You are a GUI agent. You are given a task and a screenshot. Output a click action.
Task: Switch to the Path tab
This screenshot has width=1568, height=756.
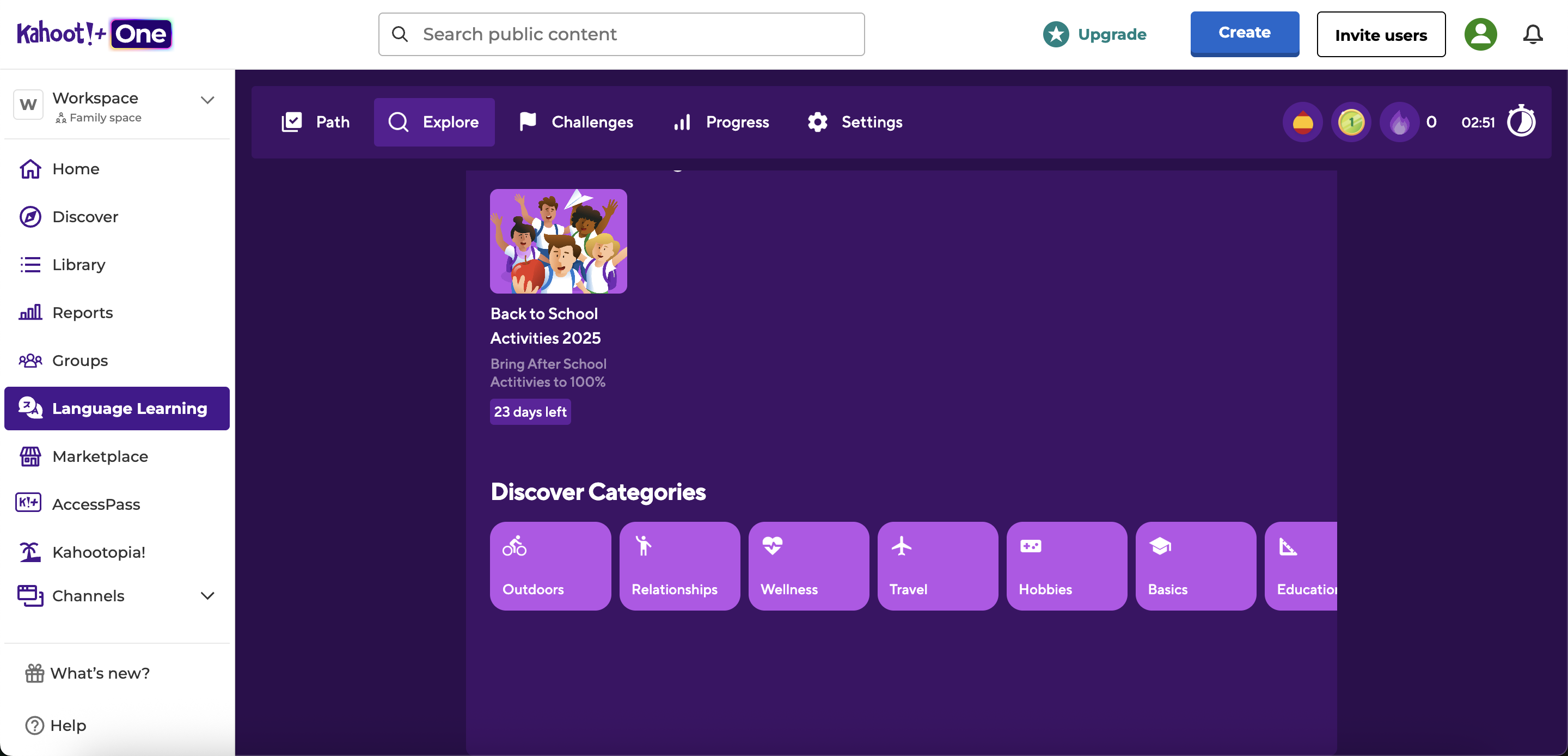point(315,123)
